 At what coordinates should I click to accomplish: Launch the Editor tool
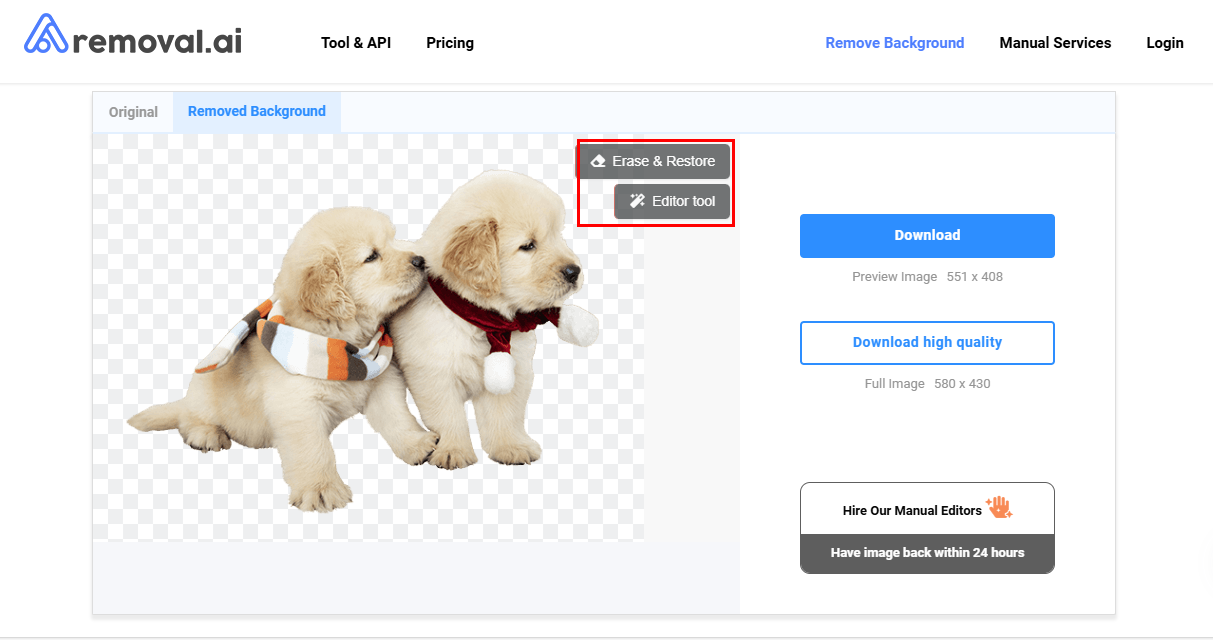672,201
